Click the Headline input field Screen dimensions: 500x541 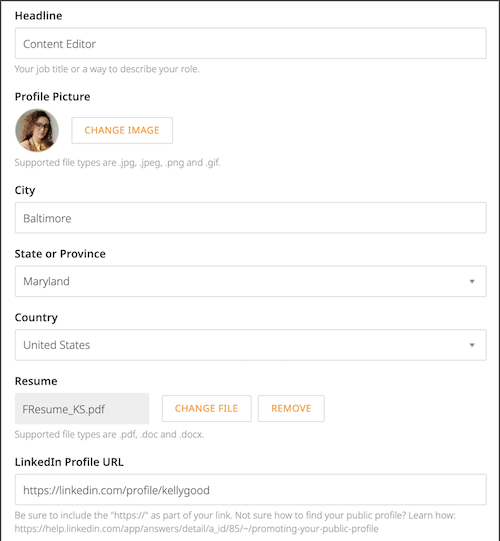pos(251,43)
